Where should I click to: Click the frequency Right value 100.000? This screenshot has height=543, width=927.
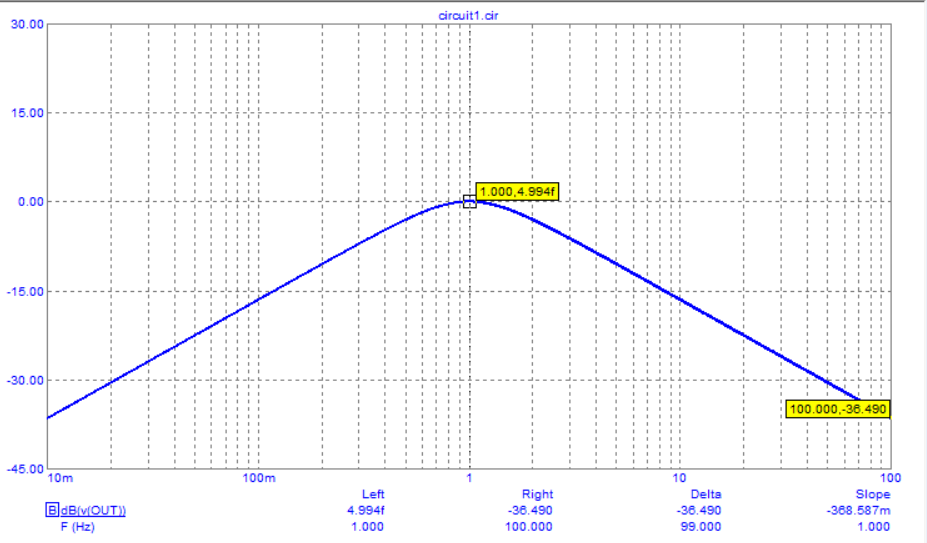(529, 526)
